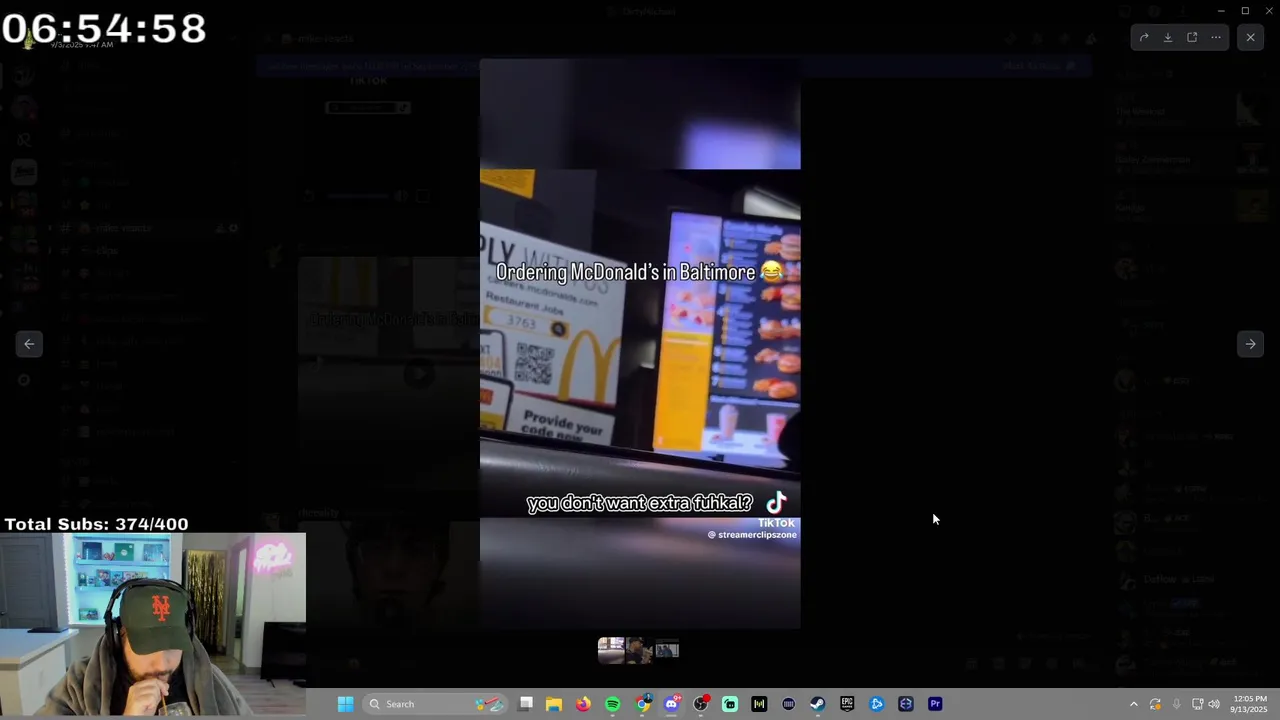1280x720 pixels.
Task: Open media in browser via pop-out icon
Action: (1192, 37)
